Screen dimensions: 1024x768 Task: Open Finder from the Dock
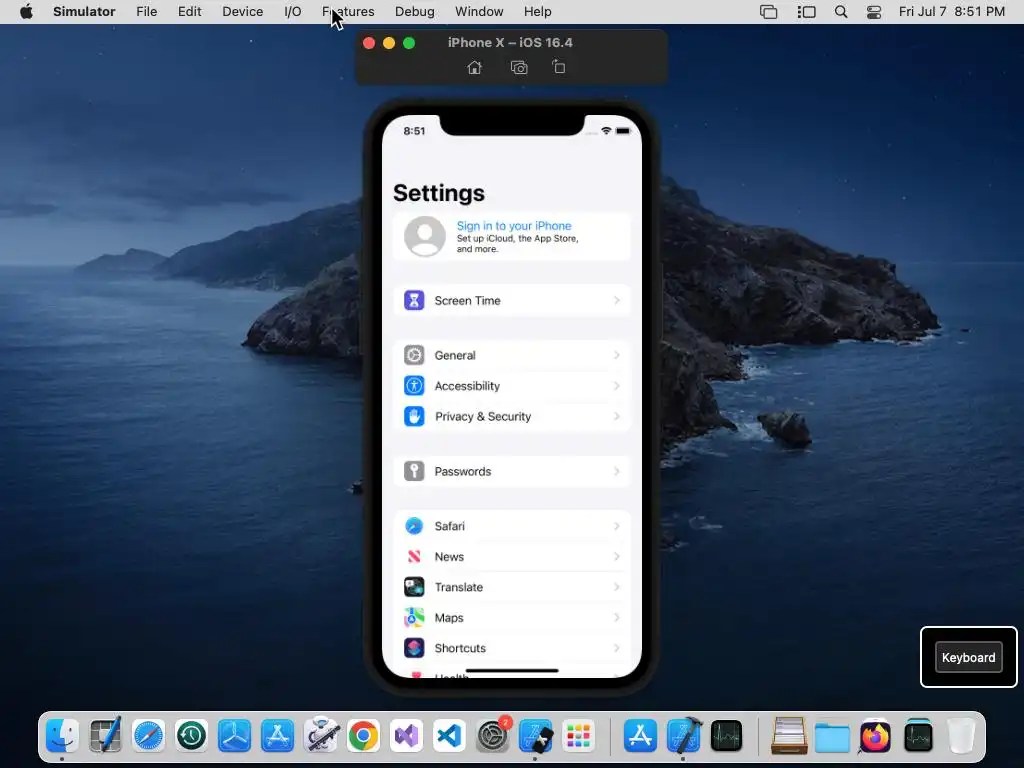point(63,736)
